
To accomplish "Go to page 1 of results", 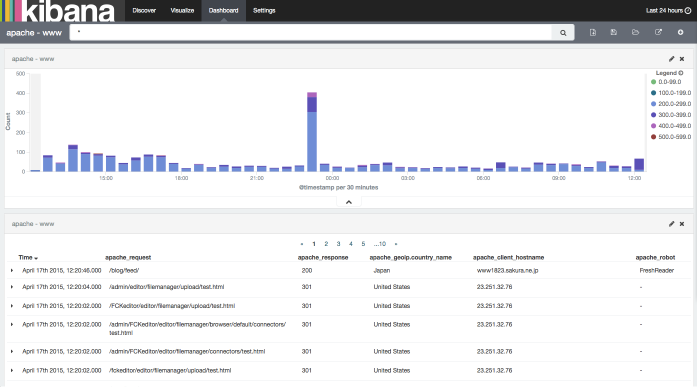I will click(x=314, y=244).
